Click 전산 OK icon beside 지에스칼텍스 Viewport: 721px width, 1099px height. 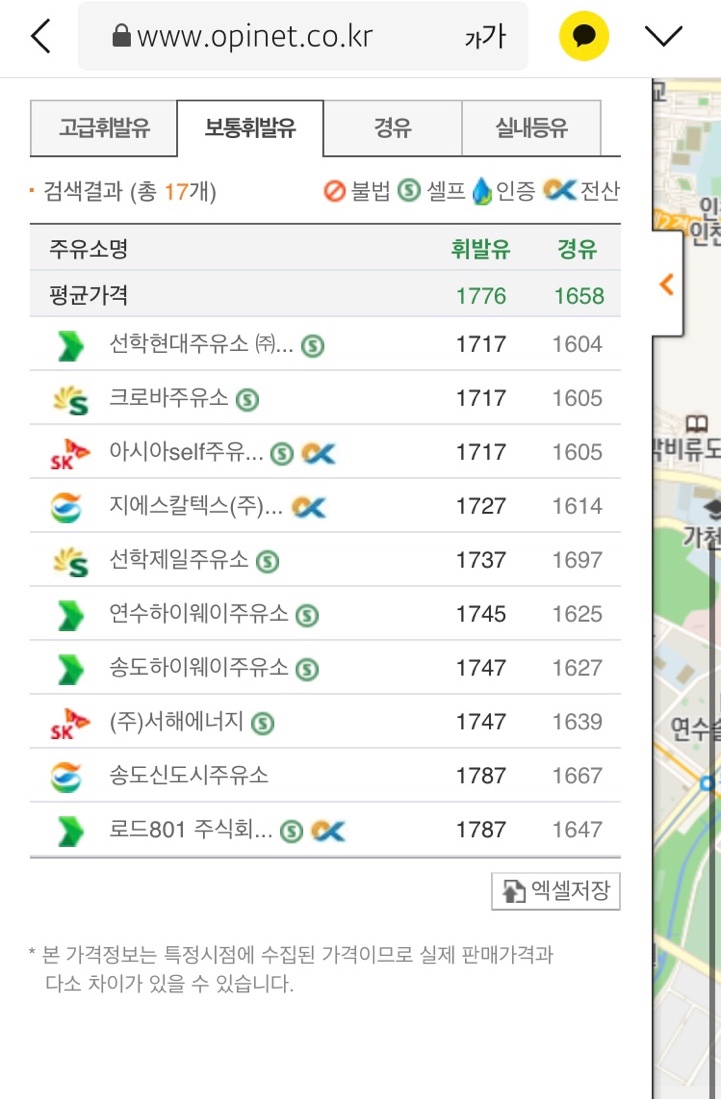(309, 507)
